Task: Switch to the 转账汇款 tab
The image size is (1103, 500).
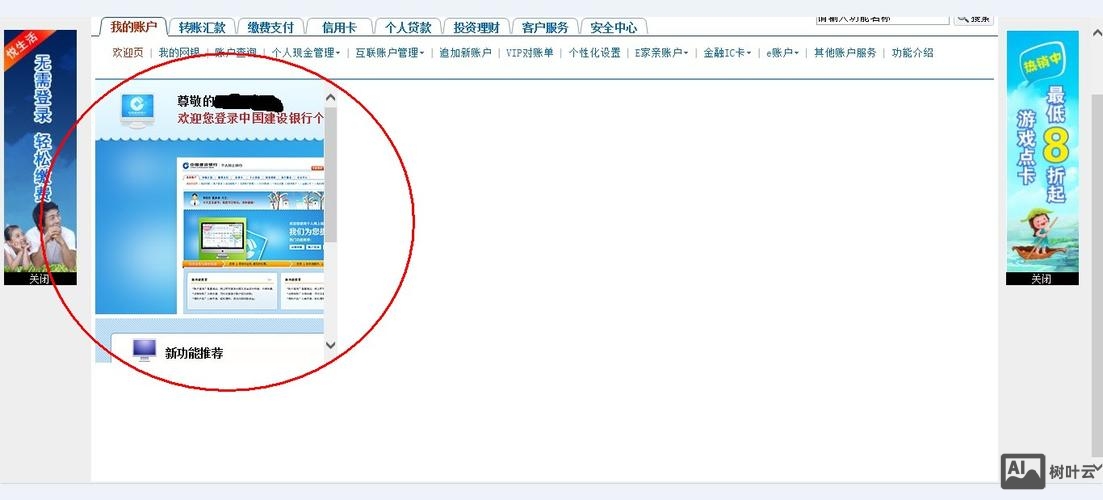Action: pyautogui.click(x=202, y=27)
